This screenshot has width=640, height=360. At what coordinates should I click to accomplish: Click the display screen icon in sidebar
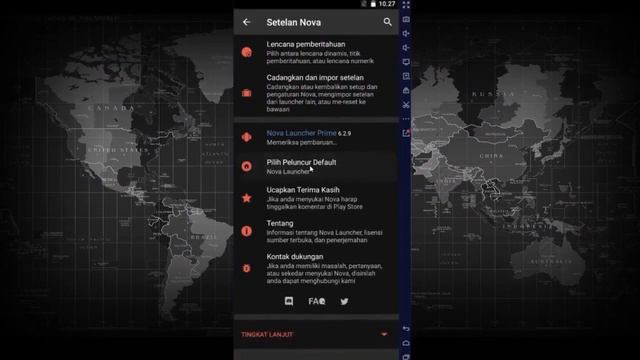(406, 62)
